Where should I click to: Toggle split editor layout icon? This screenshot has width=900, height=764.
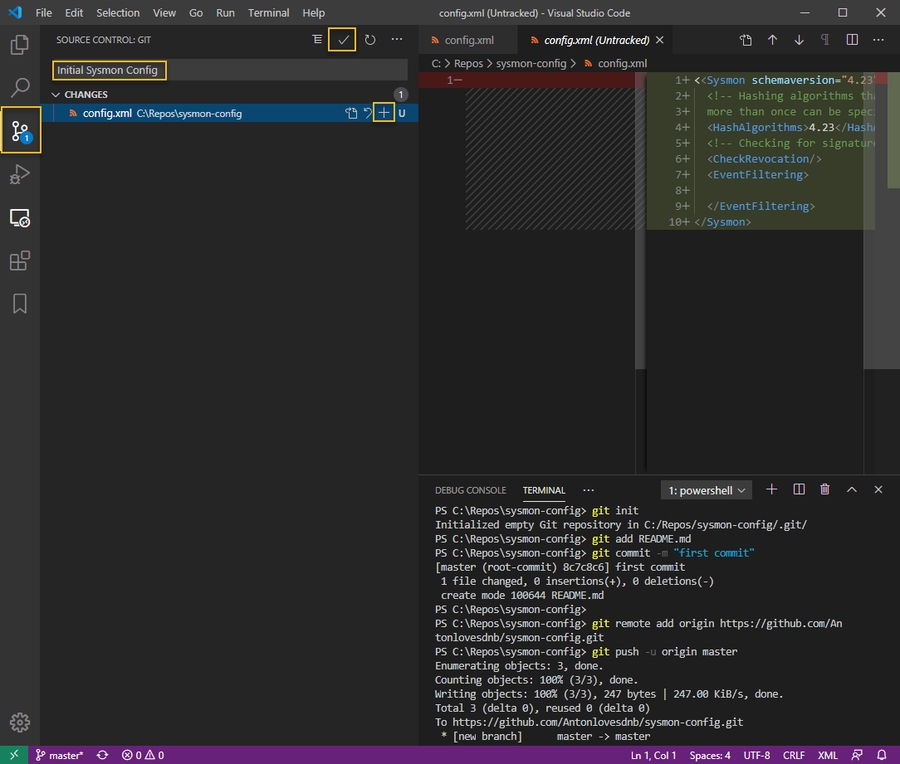tap(852, 40)
